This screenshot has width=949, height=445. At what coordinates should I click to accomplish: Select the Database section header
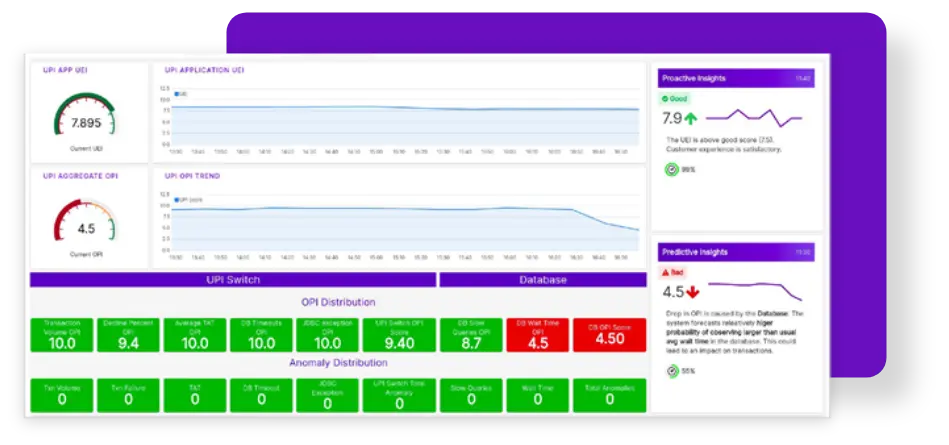pyautogui.click(x=543, y=280)
